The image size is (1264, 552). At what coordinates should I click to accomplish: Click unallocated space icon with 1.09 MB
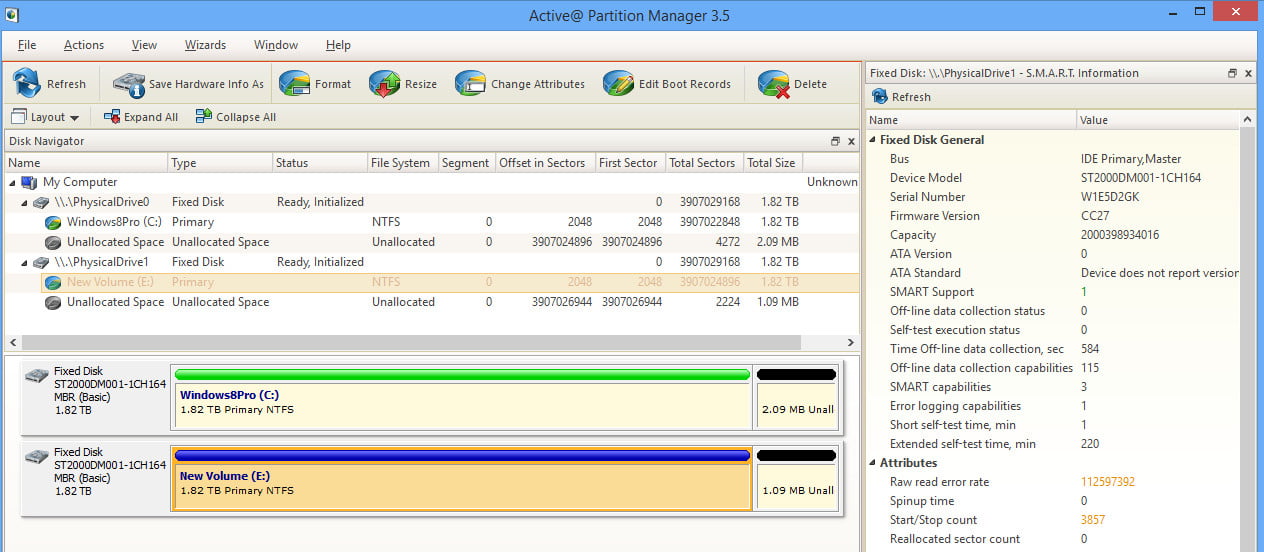[x=53, y=302]
